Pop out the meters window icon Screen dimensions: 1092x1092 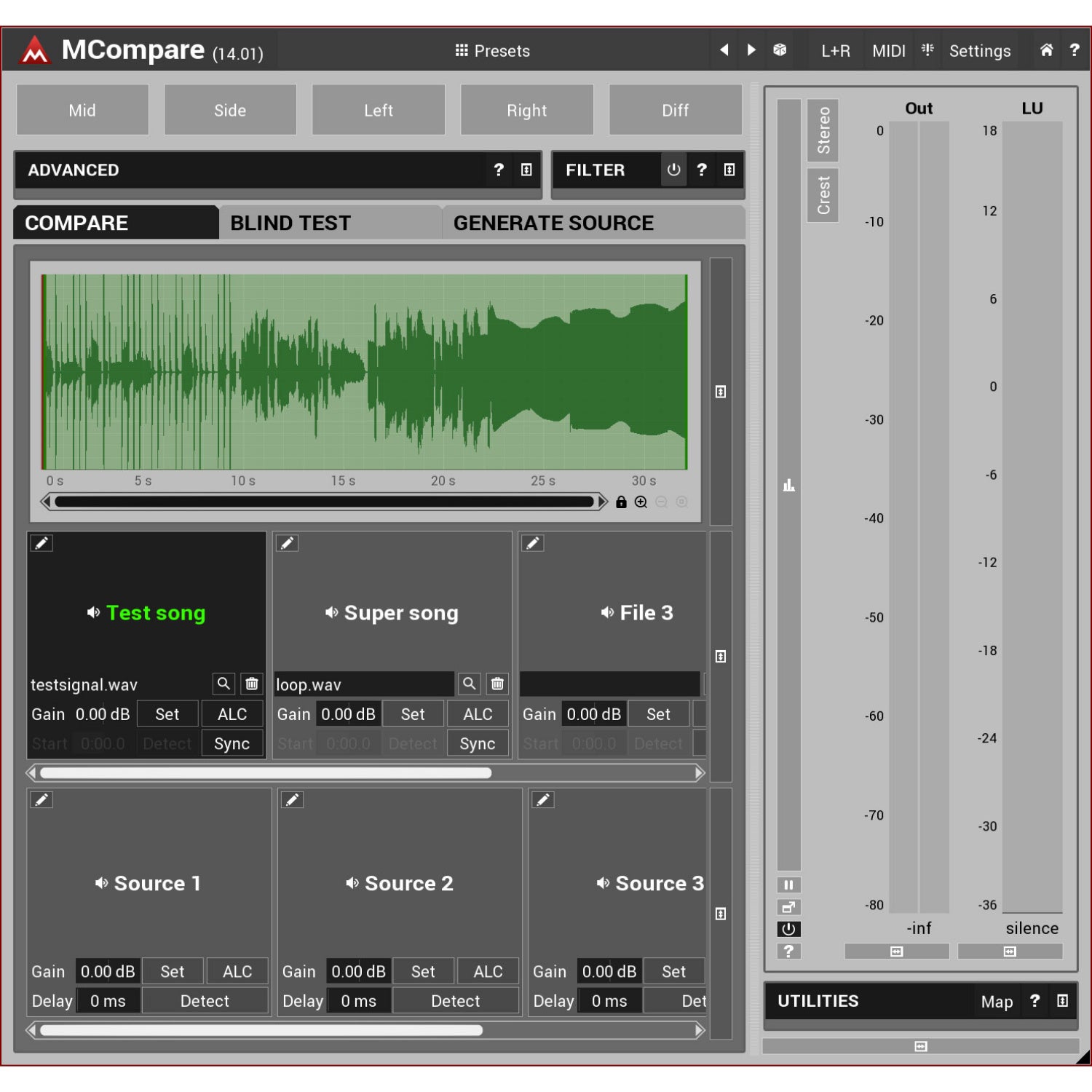[788, 907]
